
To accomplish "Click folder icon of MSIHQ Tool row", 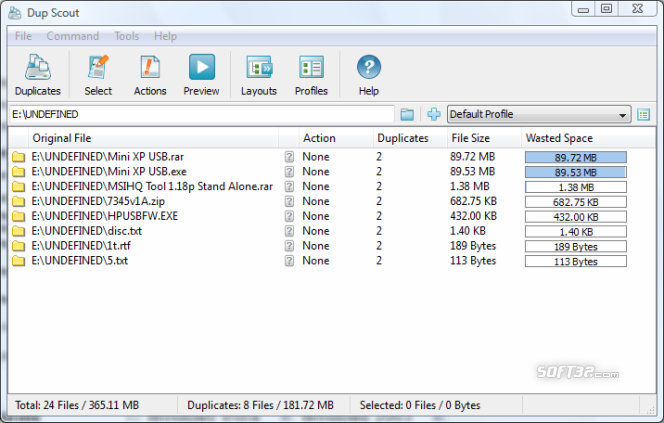I will click(x=18, y=187).
